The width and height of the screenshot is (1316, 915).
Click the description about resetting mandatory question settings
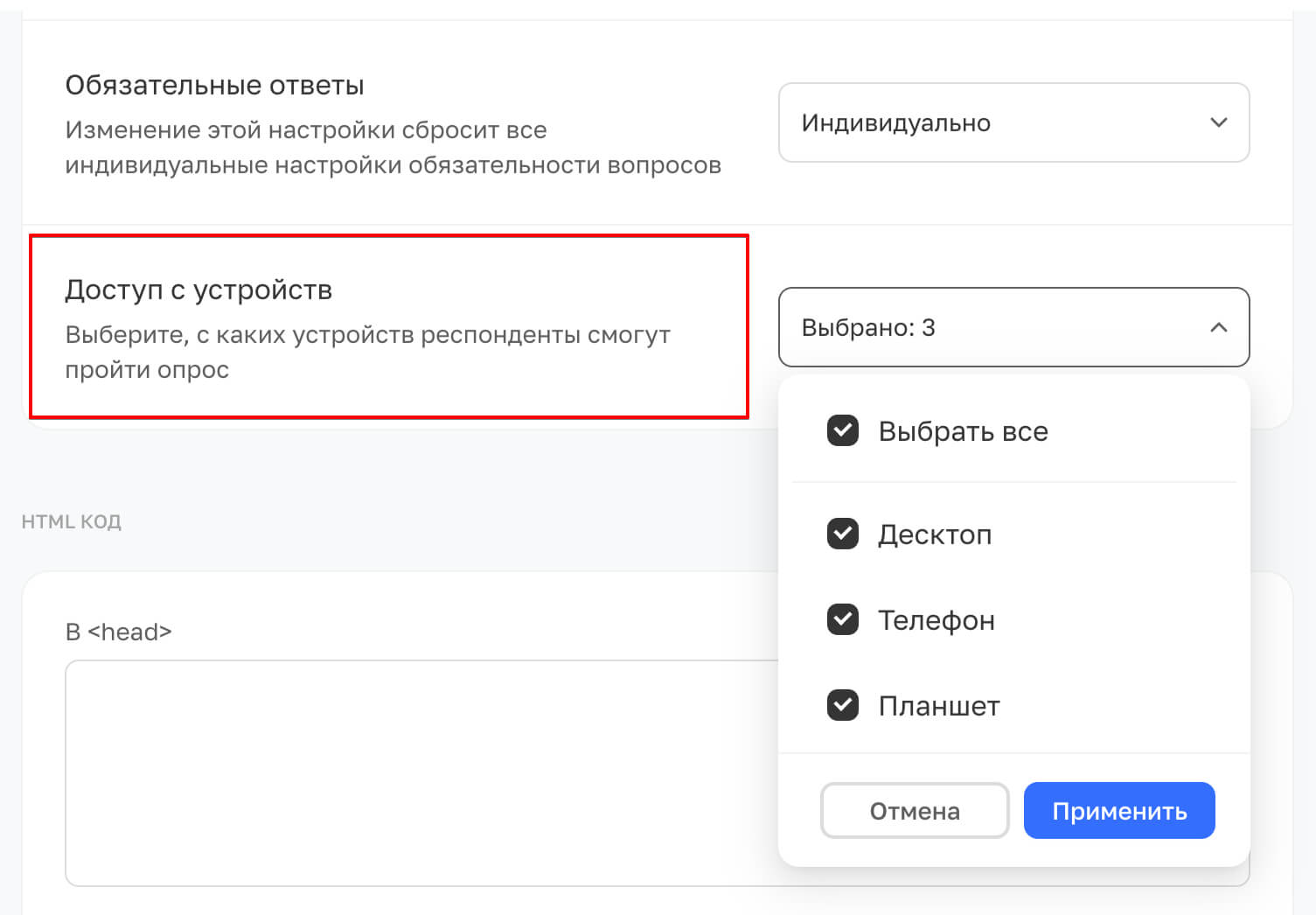[393, 147]
